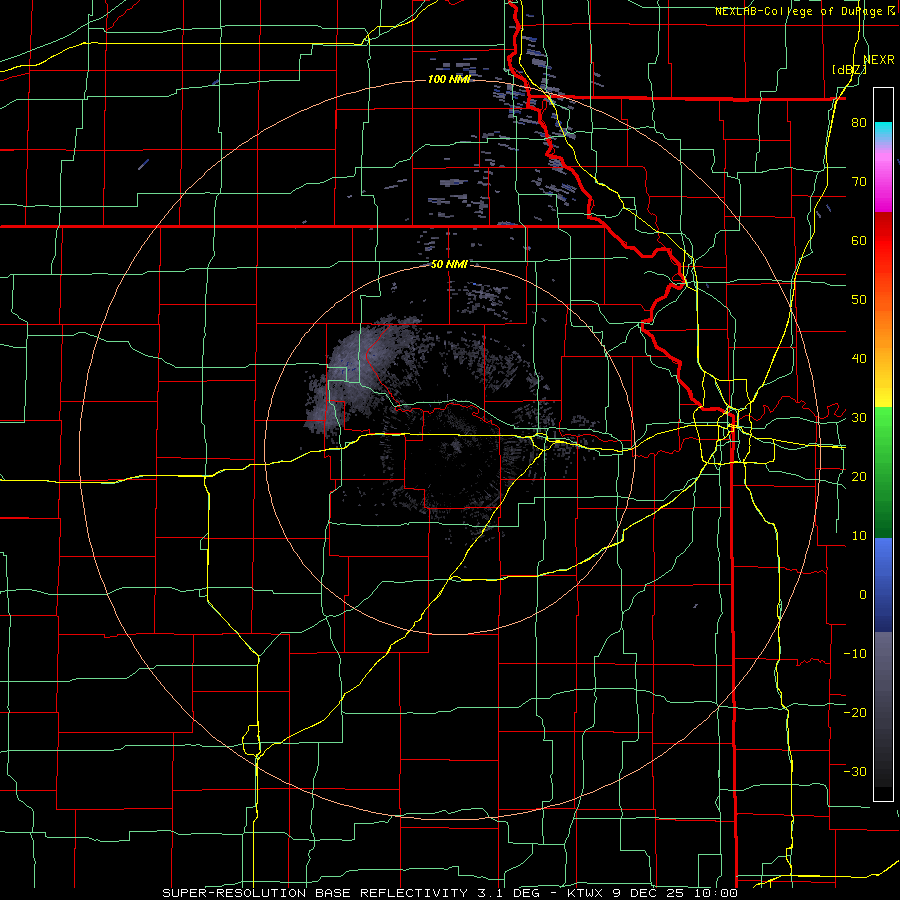Click the green segment of the reflectivity color bar
Screen dimensions: 900x900
(883, 472)
